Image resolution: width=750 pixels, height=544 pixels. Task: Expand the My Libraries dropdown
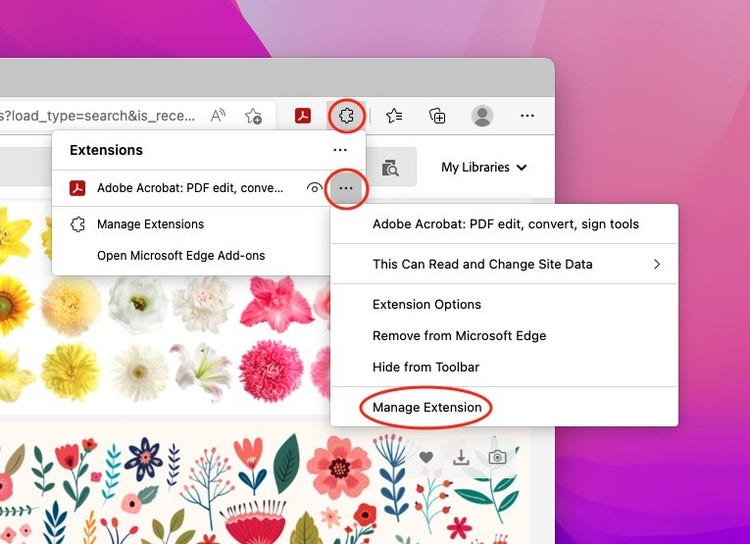click(x=484, y=167)
